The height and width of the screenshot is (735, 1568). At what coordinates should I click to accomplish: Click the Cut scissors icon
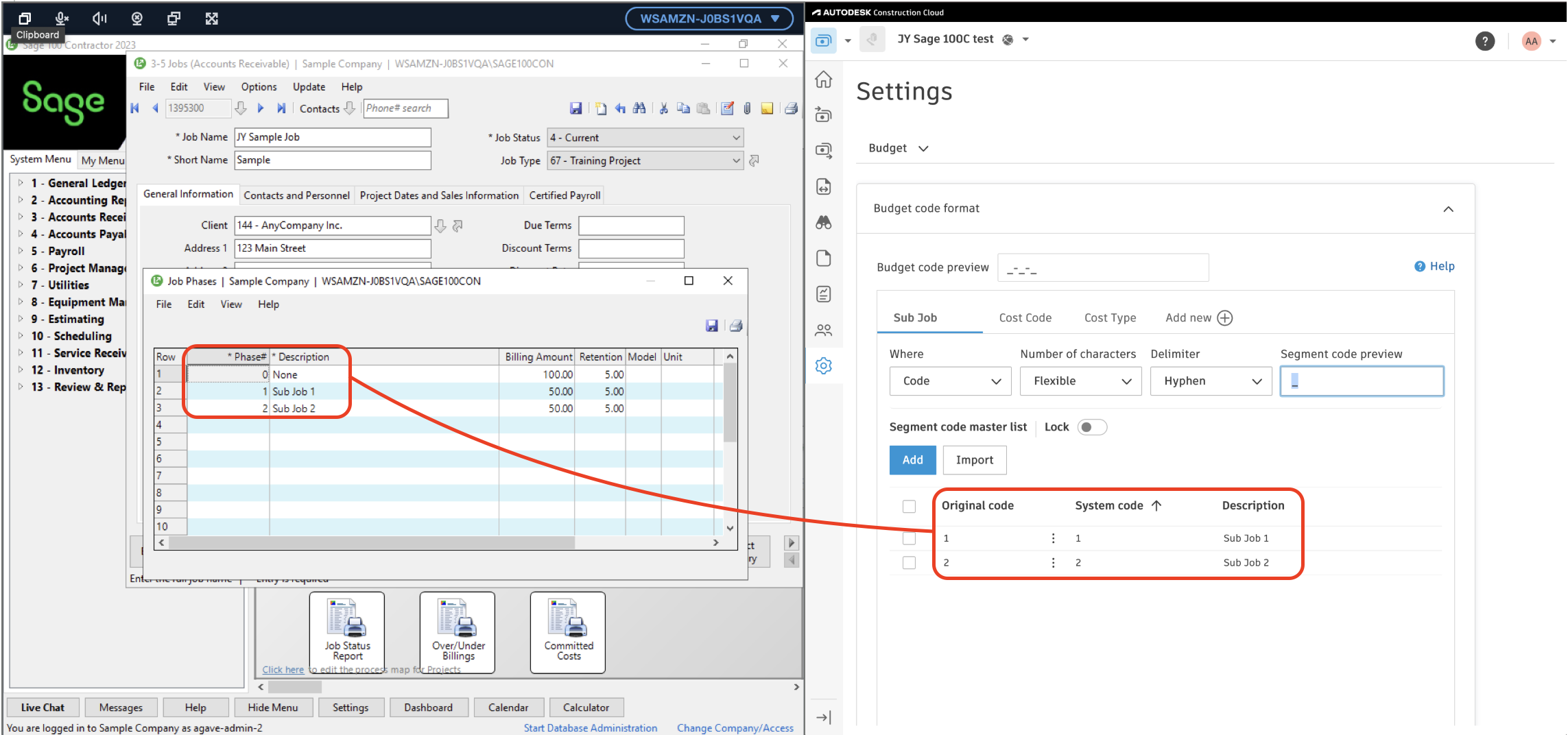tap(663, 108)
